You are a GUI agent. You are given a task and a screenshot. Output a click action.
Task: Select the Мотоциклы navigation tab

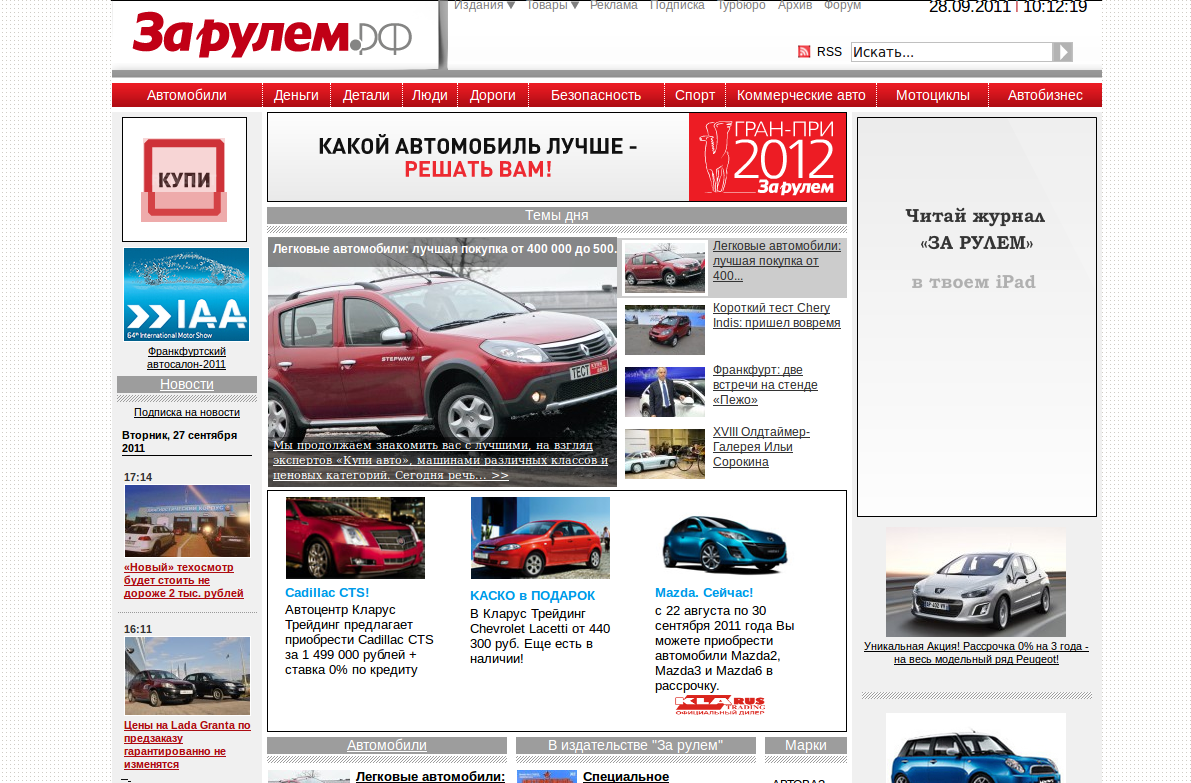click(x=933, y=95)
